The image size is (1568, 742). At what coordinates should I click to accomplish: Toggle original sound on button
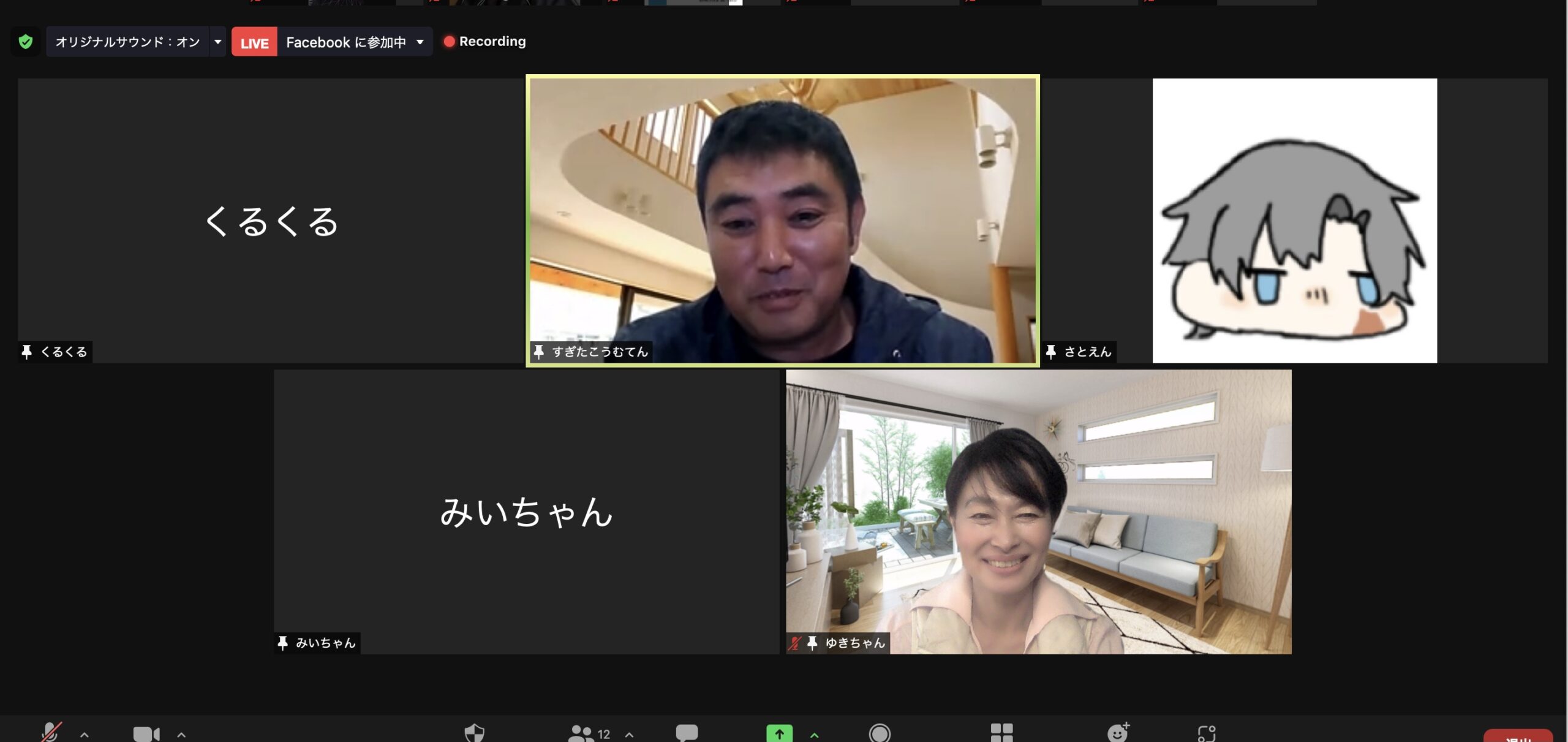tap(127, 42)
